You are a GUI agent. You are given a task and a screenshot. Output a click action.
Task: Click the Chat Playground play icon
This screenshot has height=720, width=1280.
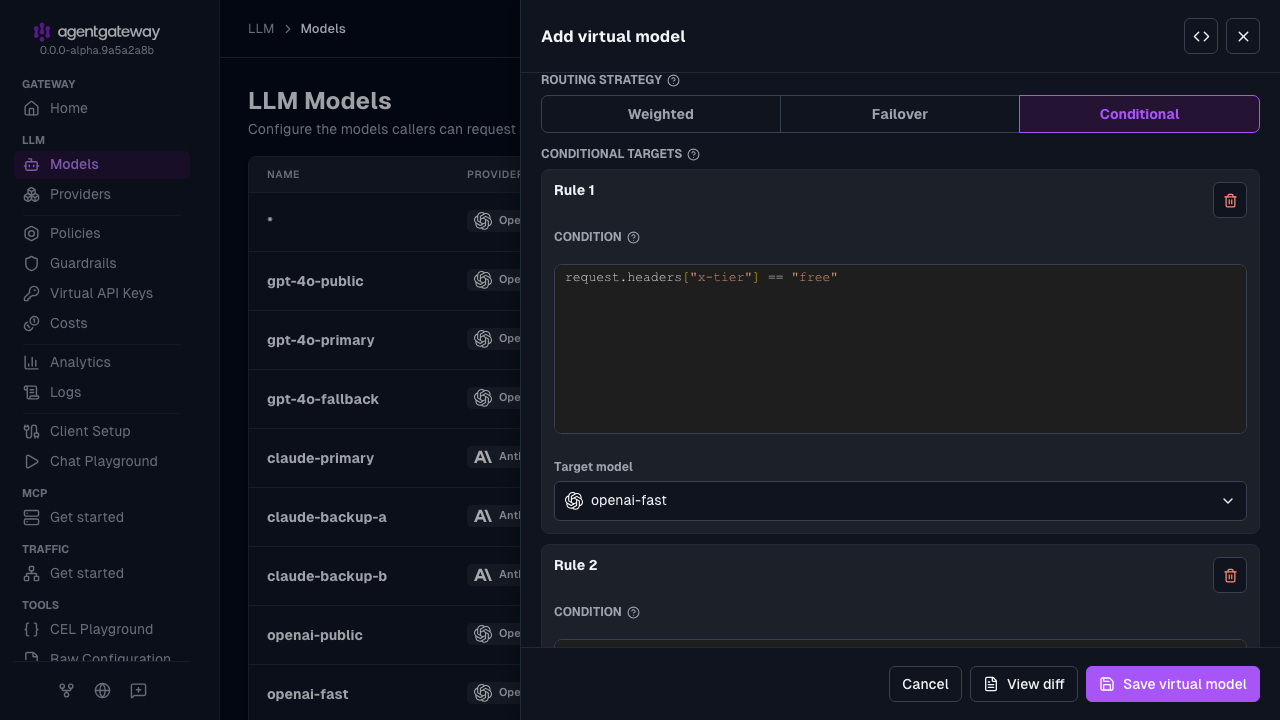(x=31, y=461)
